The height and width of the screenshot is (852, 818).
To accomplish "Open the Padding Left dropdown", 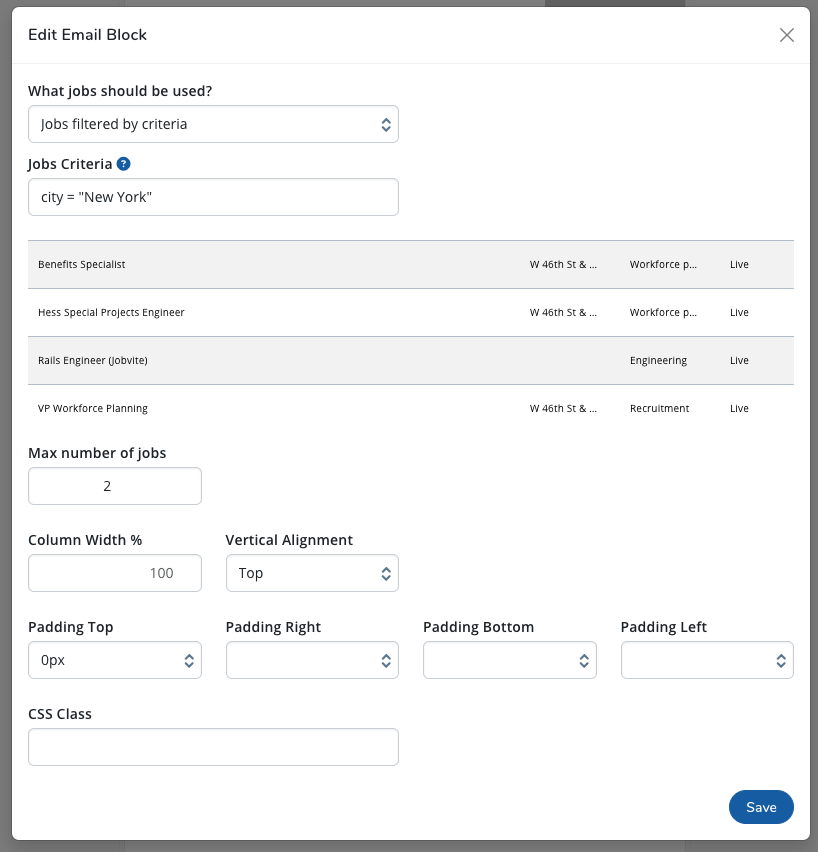I will (x=707, y=660).
